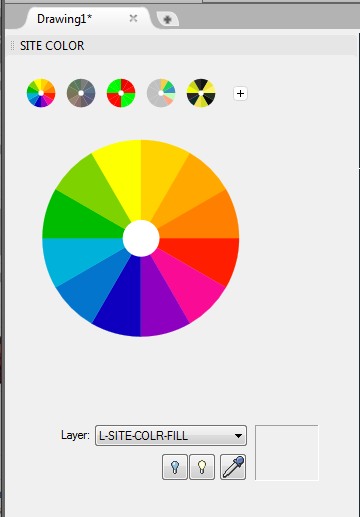
Task: Pick the magenta pink wedge on wheel
Action: click(x=192, y=283)
